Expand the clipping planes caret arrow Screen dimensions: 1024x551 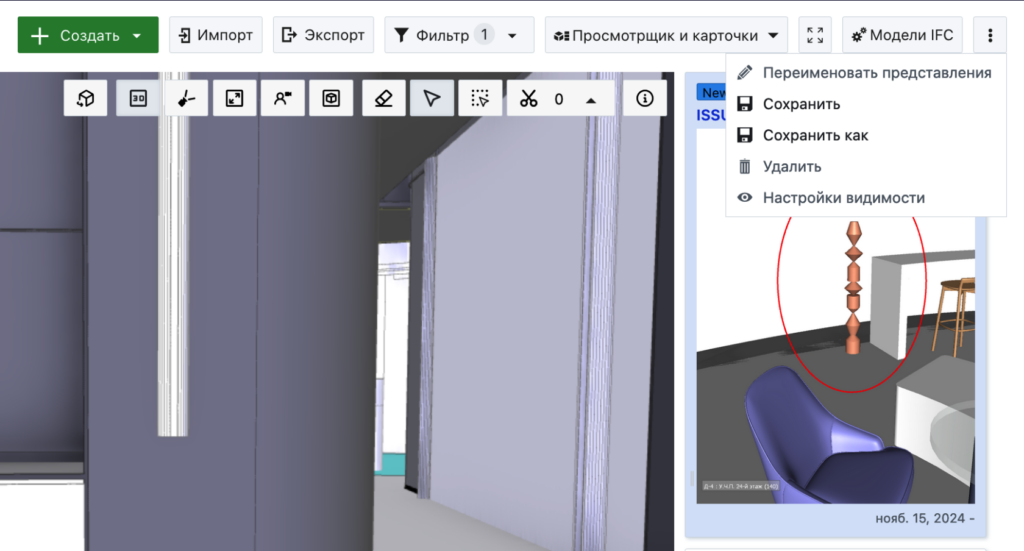591,99
